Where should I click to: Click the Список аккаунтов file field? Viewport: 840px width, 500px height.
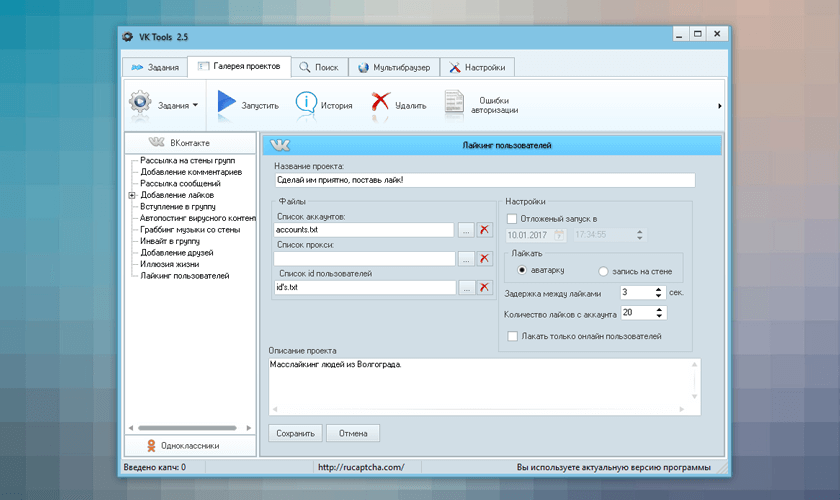point(364,230)
